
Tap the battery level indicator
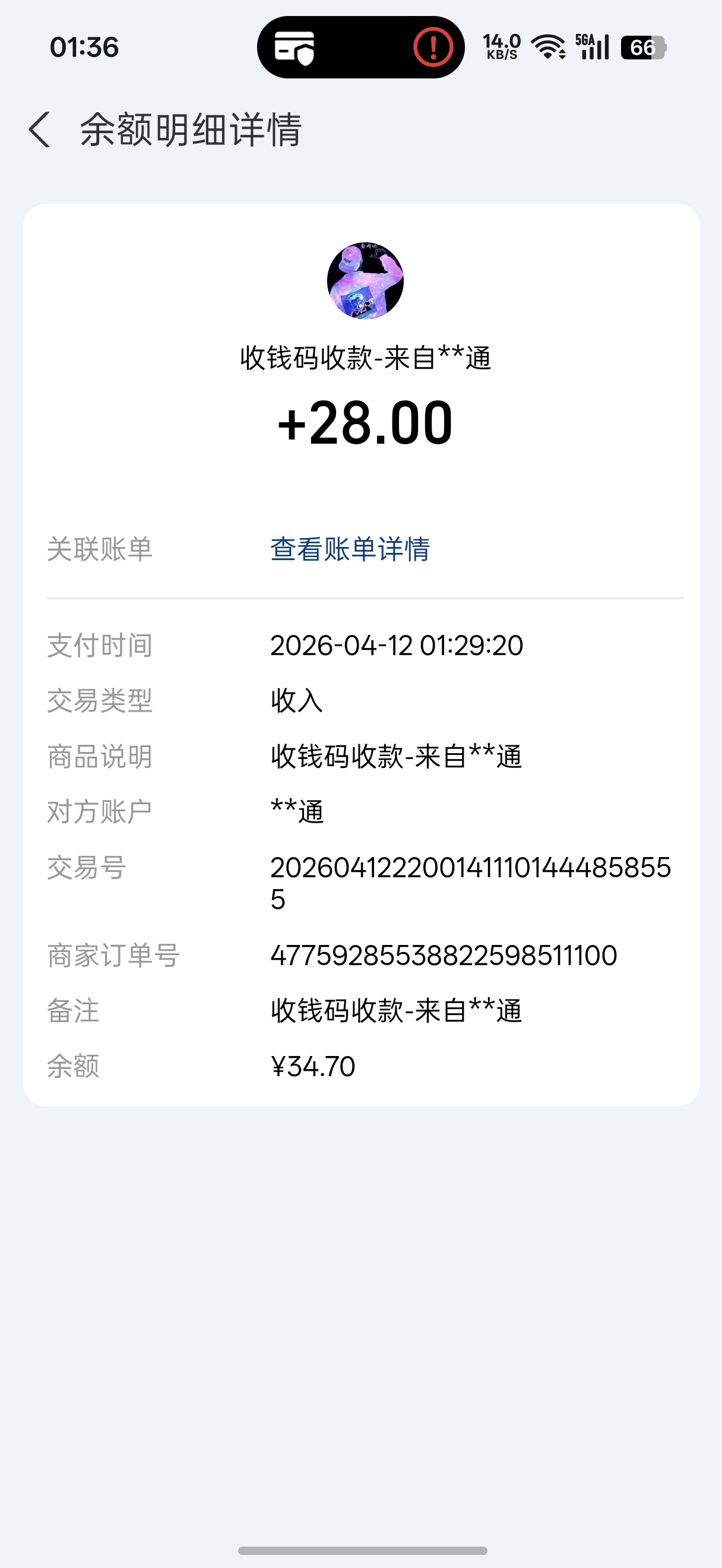(x=643, y=48)
